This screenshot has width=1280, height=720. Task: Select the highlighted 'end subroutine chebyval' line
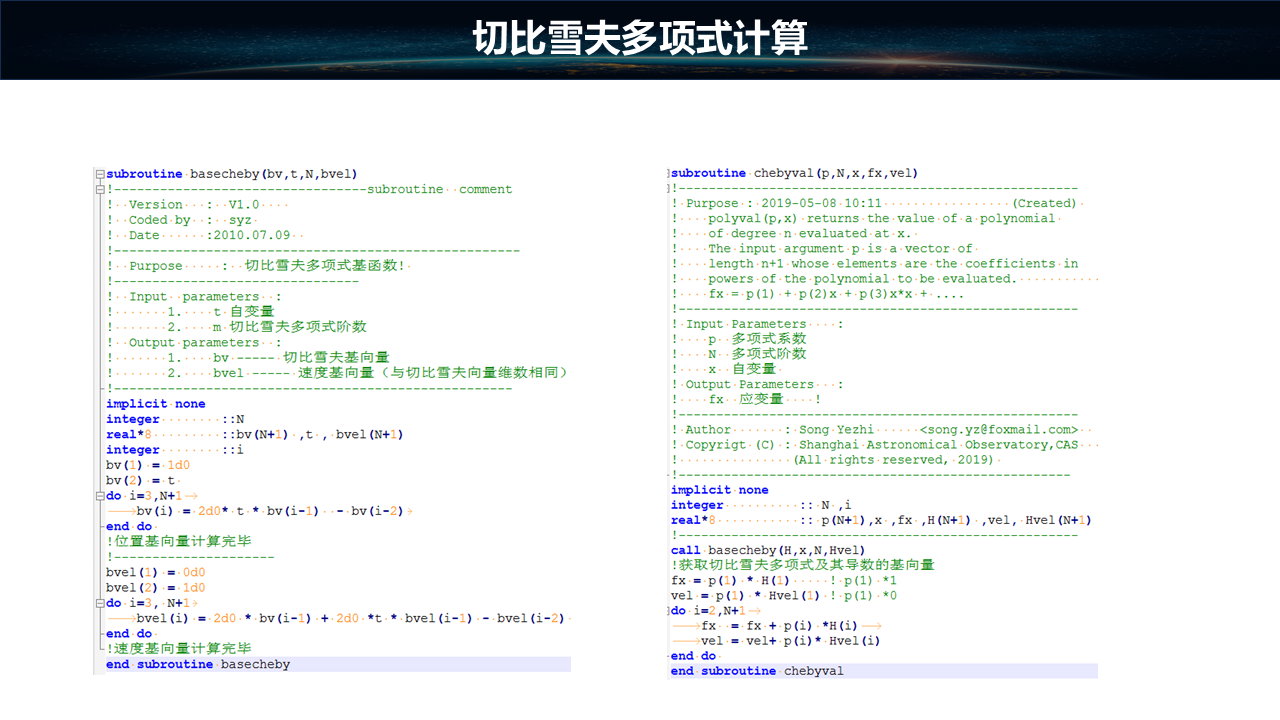[x=757, y=671]
